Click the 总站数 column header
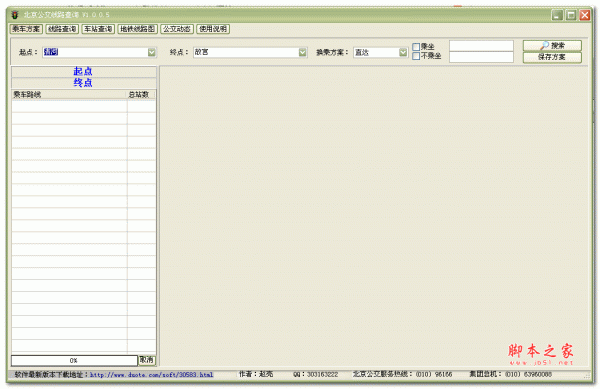This screenshot has width=600, height=389. tap(140, 94)
